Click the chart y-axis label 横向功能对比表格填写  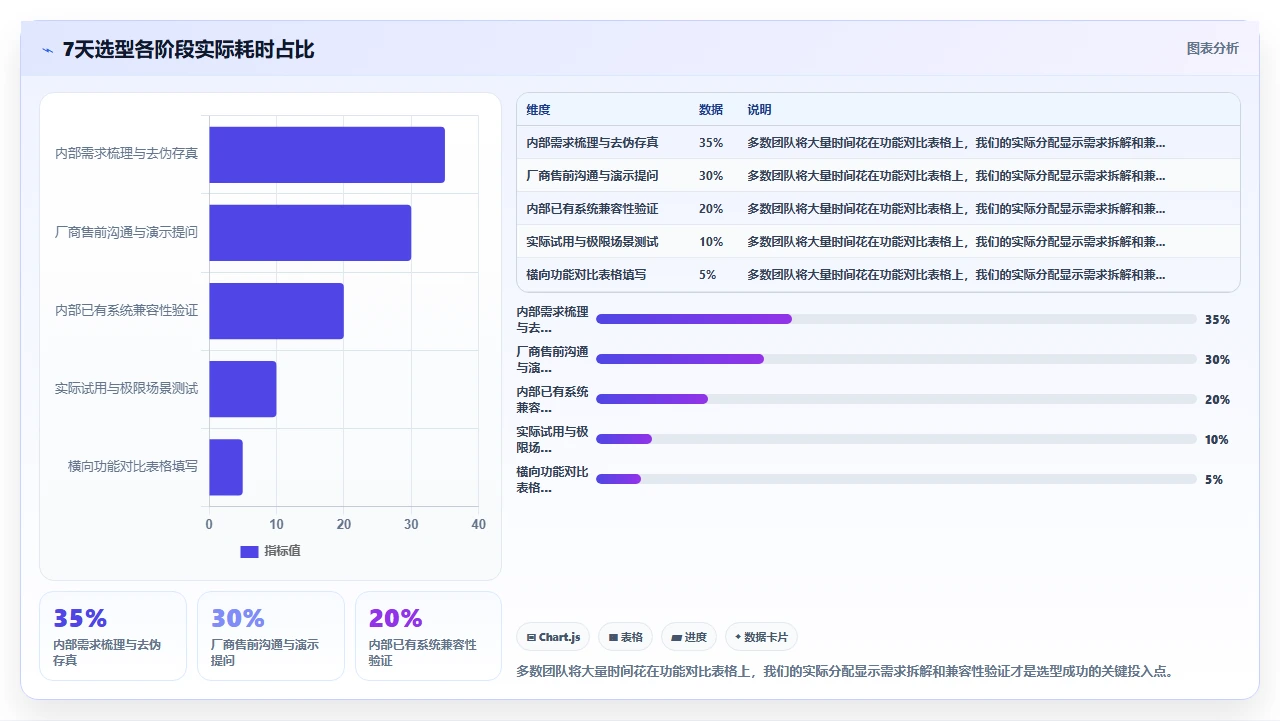(x=133, y=466)
